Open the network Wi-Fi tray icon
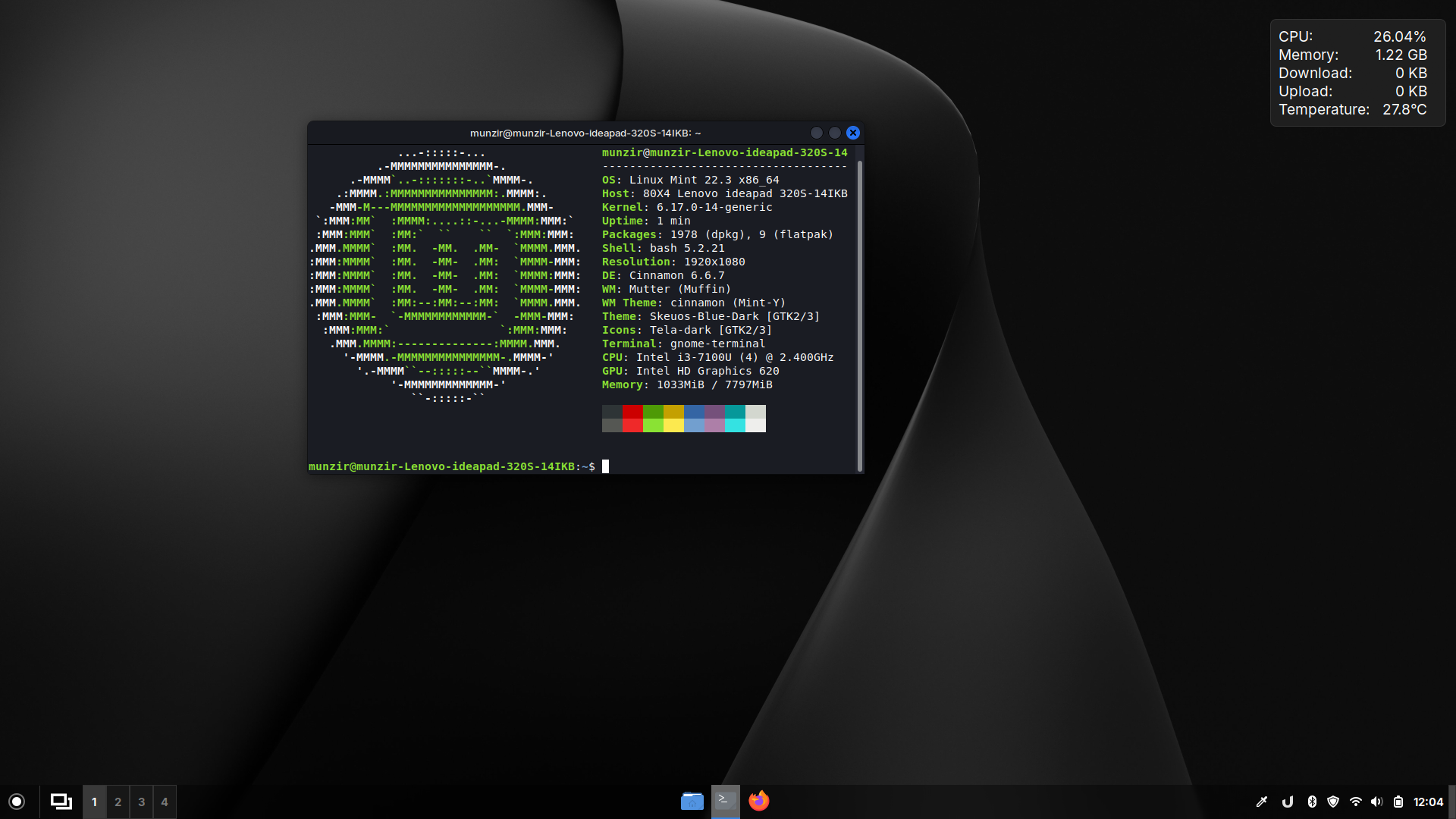Image resolution: width=1456 pixels, height=819 pixels. 1357,801
